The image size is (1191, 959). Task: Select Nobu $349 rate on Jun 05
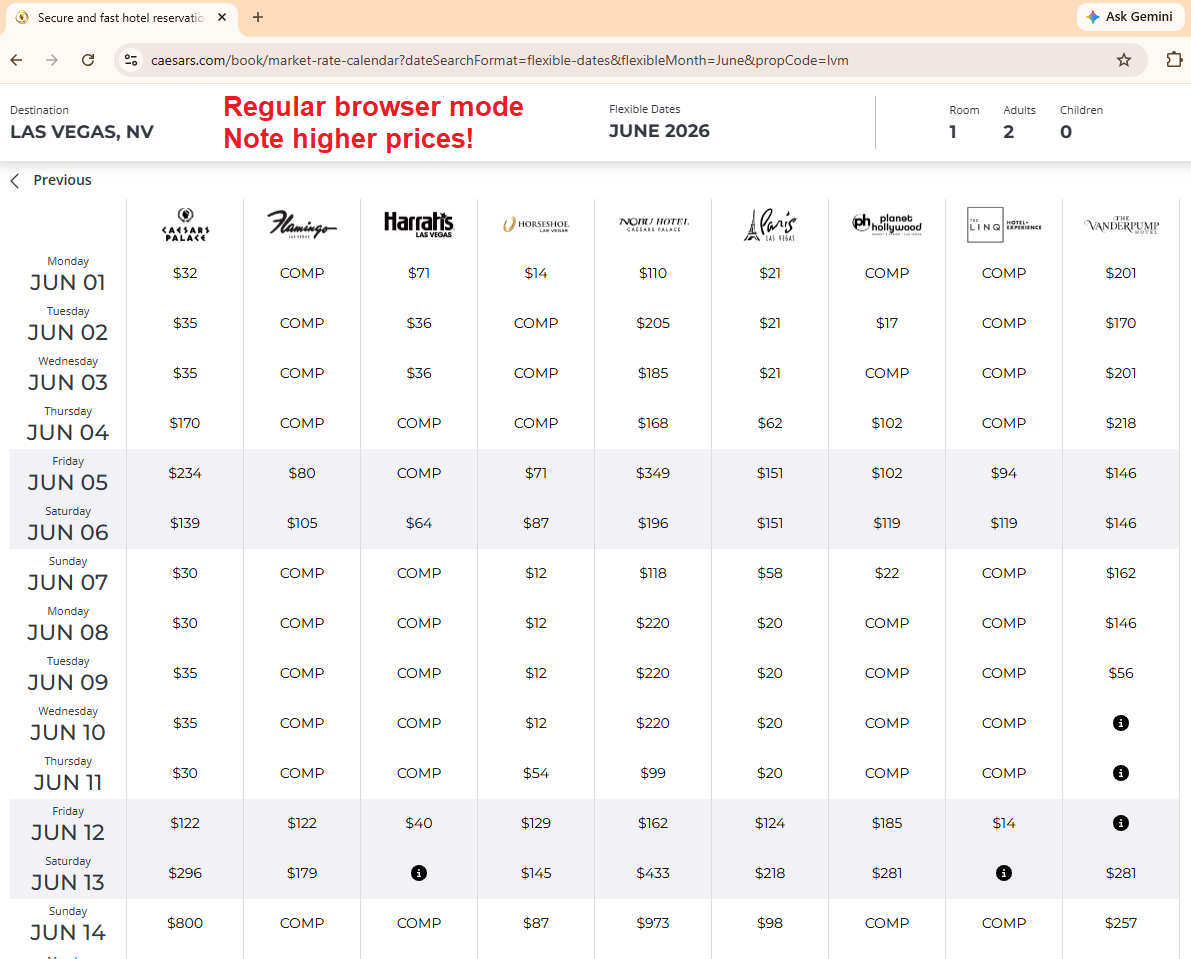(653, 474)
